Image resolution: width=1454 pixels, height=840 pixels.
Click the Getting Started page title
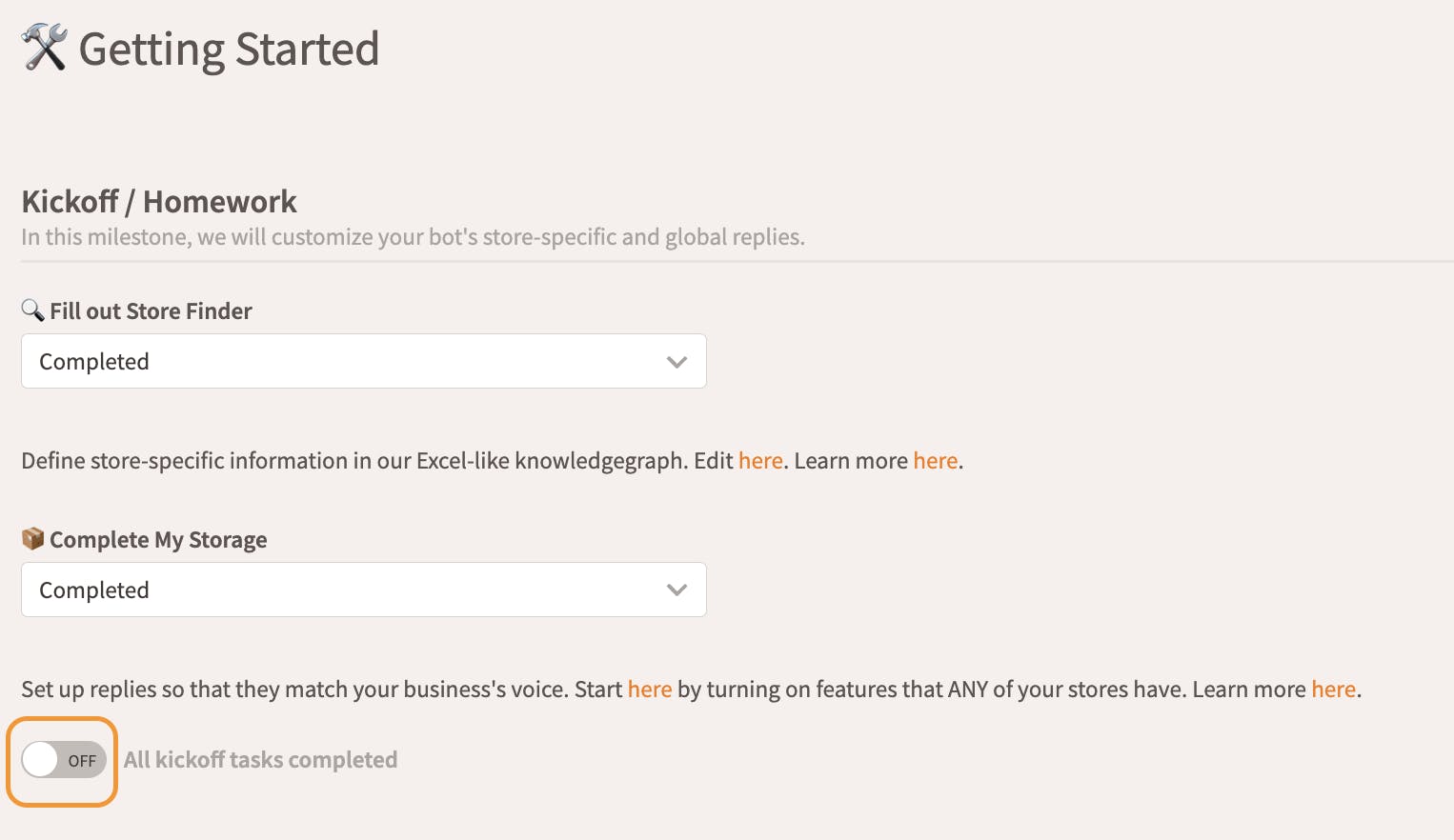tap(229, 50)
